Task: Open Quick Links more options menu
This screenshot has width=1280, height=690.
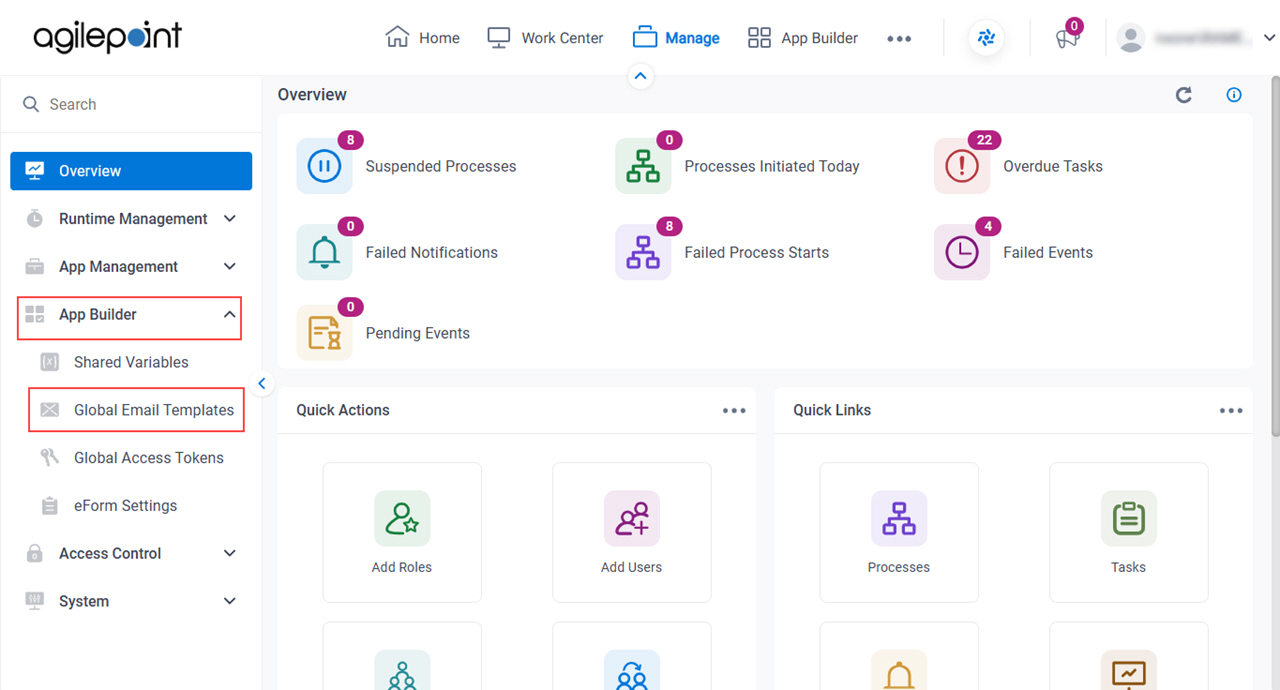Action: pyautogui.click(x=1231, y=411)
